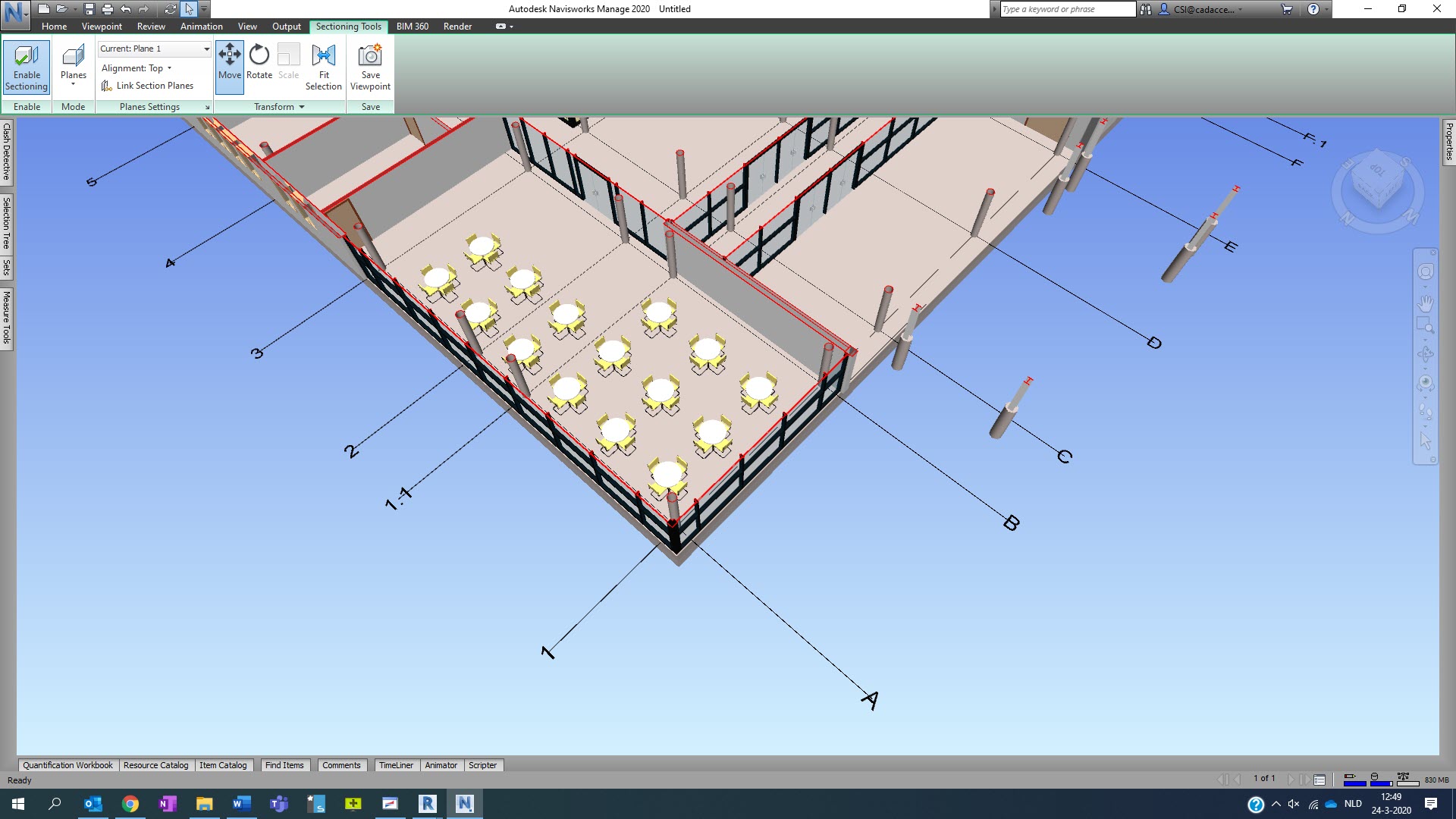Screen dimensions: 1456x819
Task: Open the Measure Tools side panel
Action: click(x=7, y=318)
